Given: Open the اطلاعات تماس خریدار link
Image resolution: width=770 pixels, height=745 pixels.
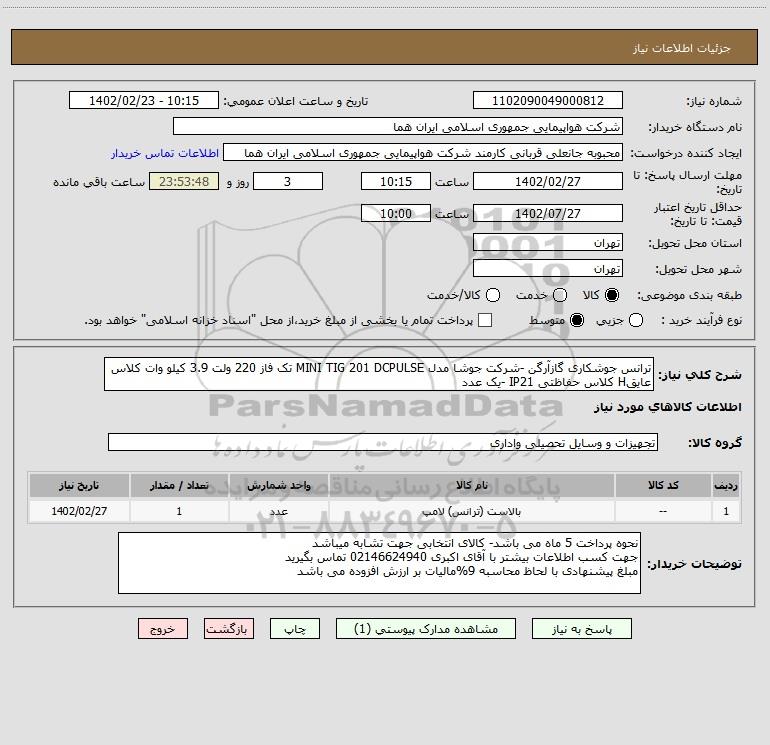Looking at the screenshot, I should [165, 153].
